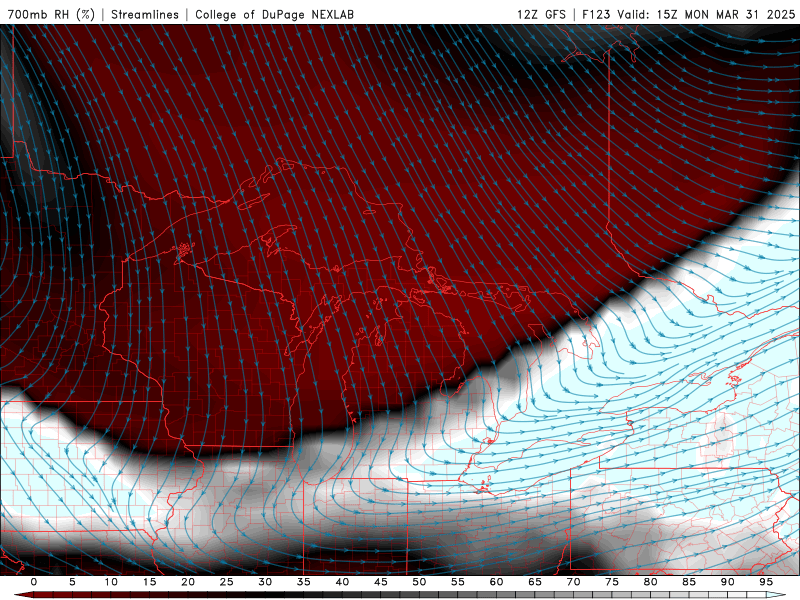Click the "65" label on the scale

coord(535,582)
